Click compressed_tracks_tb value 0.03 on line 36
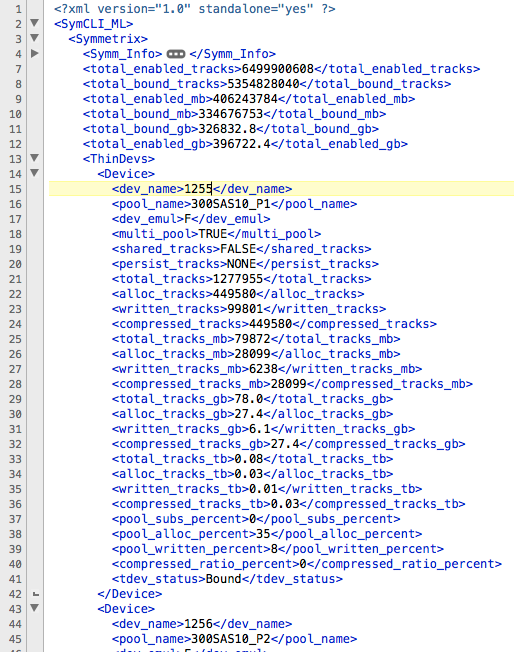Screen dimensions: 514x652 tap(284, 503)
